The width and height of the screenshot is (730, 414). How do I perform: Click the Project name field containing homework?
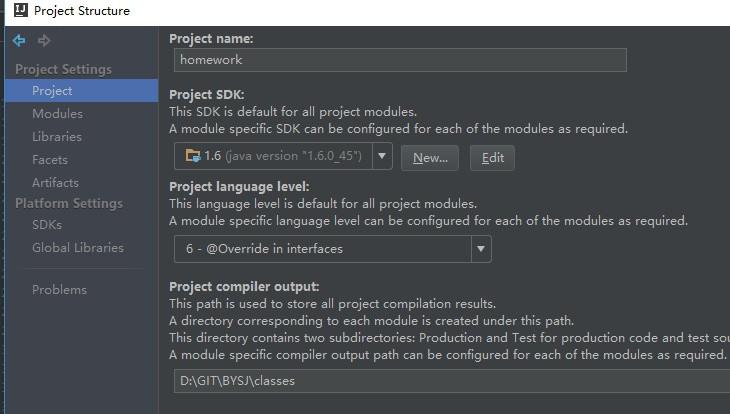point(400,60)
